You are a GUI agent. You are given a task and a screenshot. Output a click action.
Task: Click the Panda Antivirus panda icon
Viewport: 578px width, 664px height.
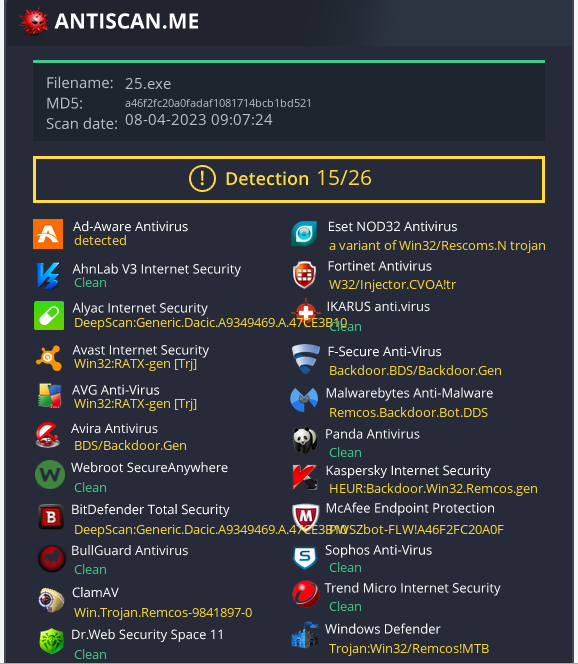[305, 440]
